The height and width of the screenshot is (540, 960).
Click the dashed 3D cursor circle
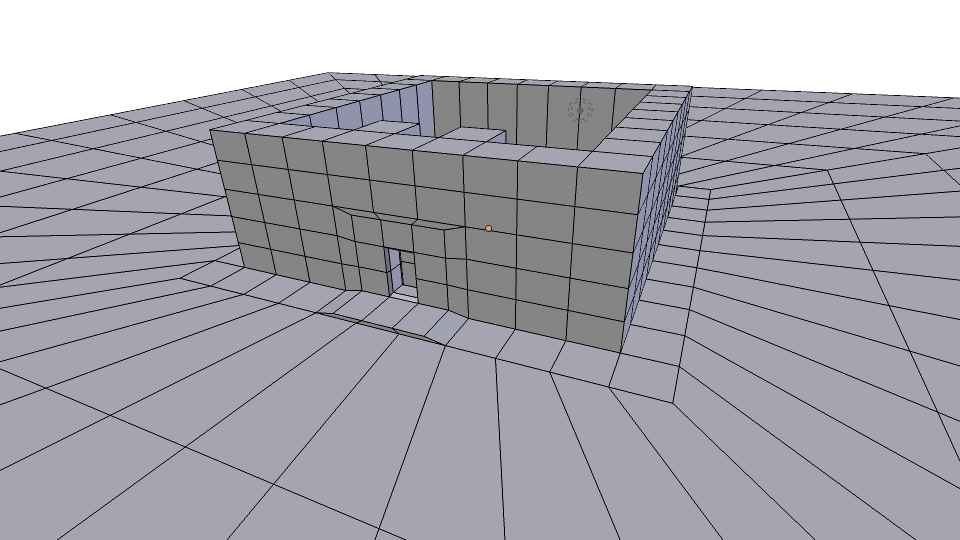click(580, 111)
